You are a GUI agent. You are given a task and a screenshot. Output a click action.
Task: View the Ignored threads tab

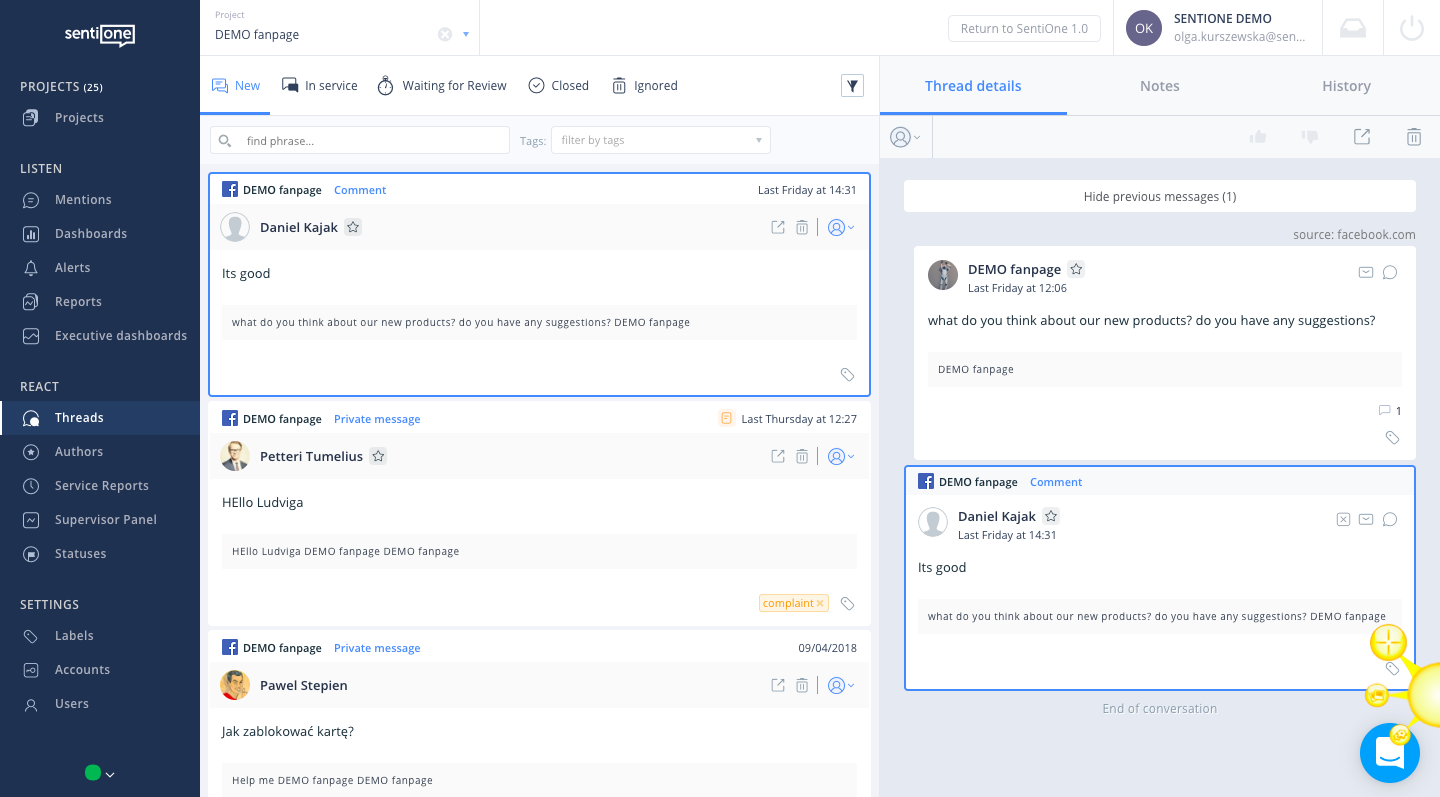point(645,86)
